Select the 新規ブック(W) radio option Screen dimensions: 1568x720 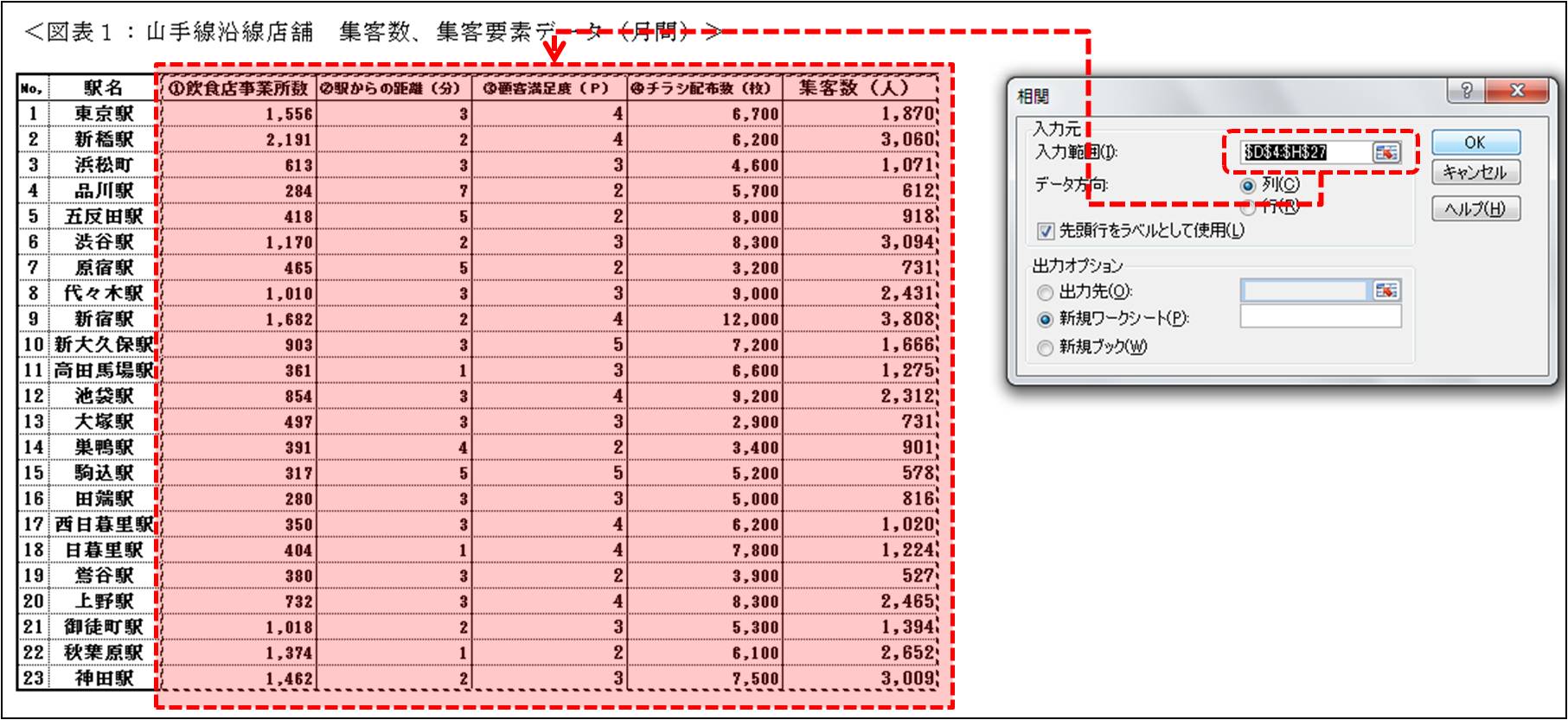[x=1045, y=347]
